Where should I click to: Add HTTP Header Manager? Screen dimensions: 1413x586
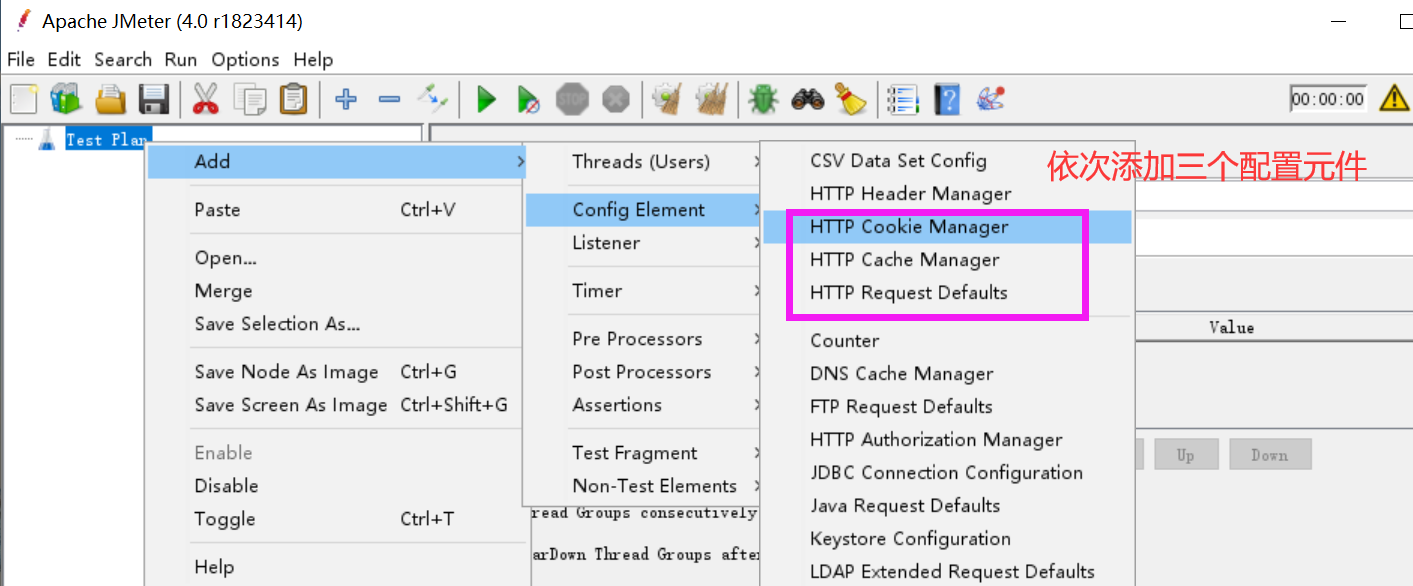click(947, 194)
